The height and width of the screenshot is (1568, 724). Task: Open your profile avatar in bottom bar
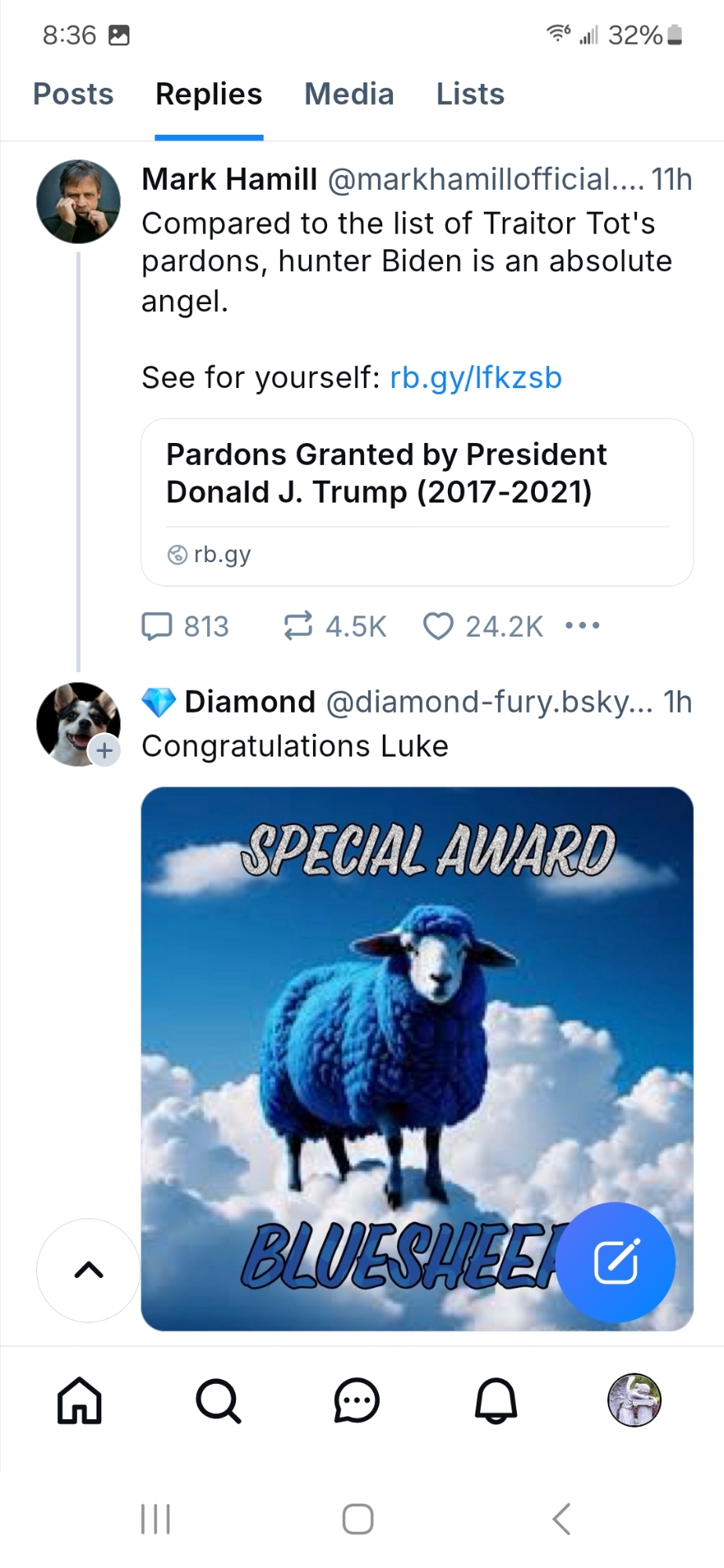pos(635,1400)
